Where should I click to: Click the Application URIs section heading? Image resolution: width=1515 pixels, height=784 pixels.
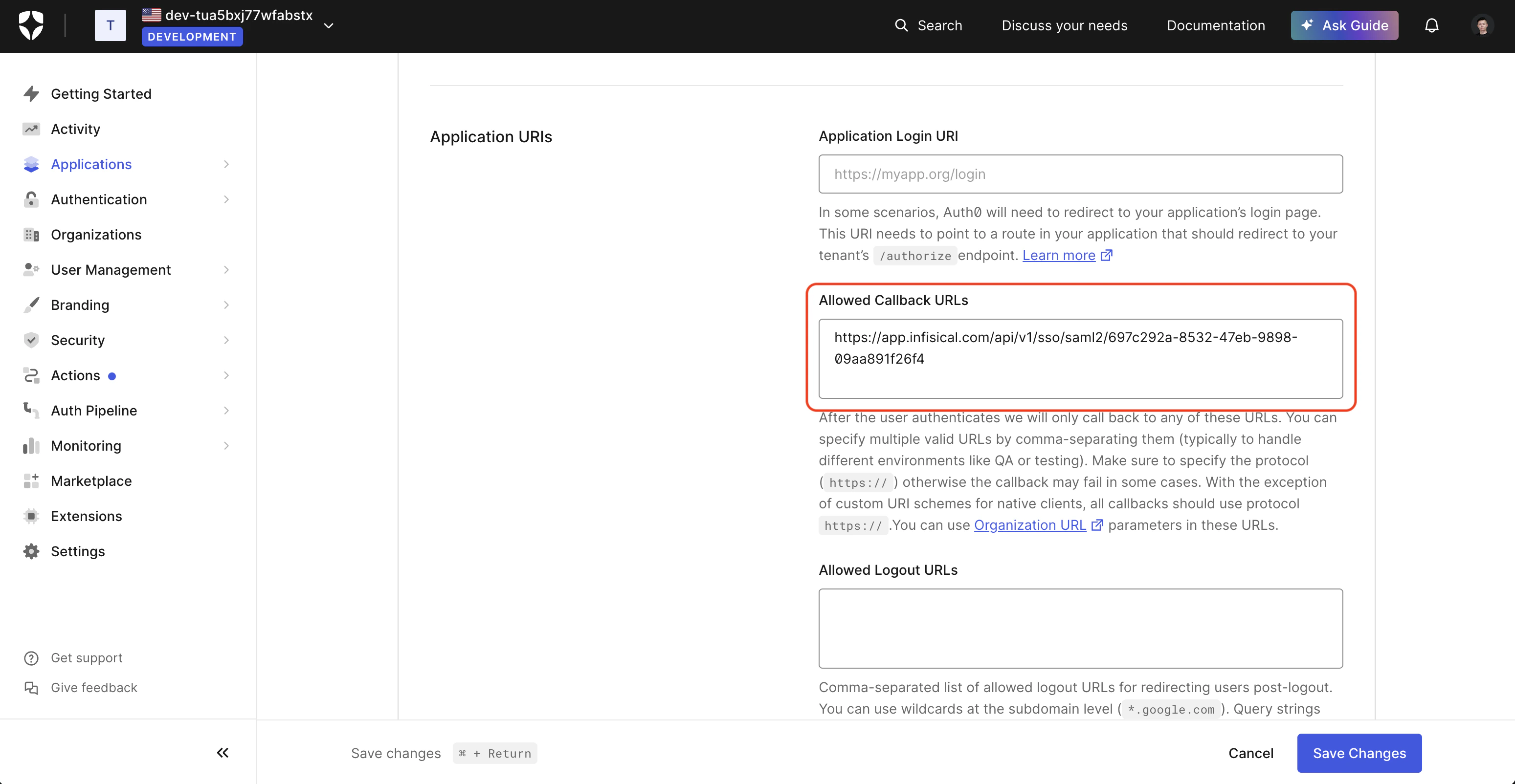pyautogui.click(x=490, y=136)
